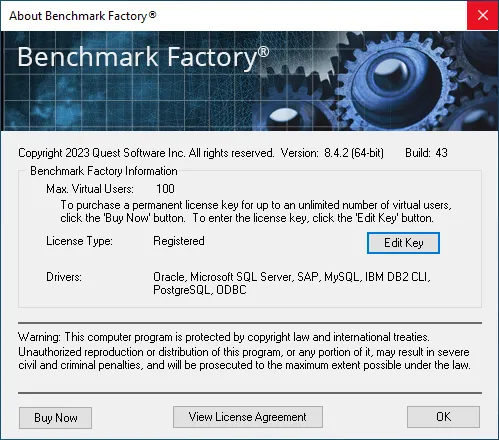Click the Benchmark Factory banner heading

click(143, 57)
